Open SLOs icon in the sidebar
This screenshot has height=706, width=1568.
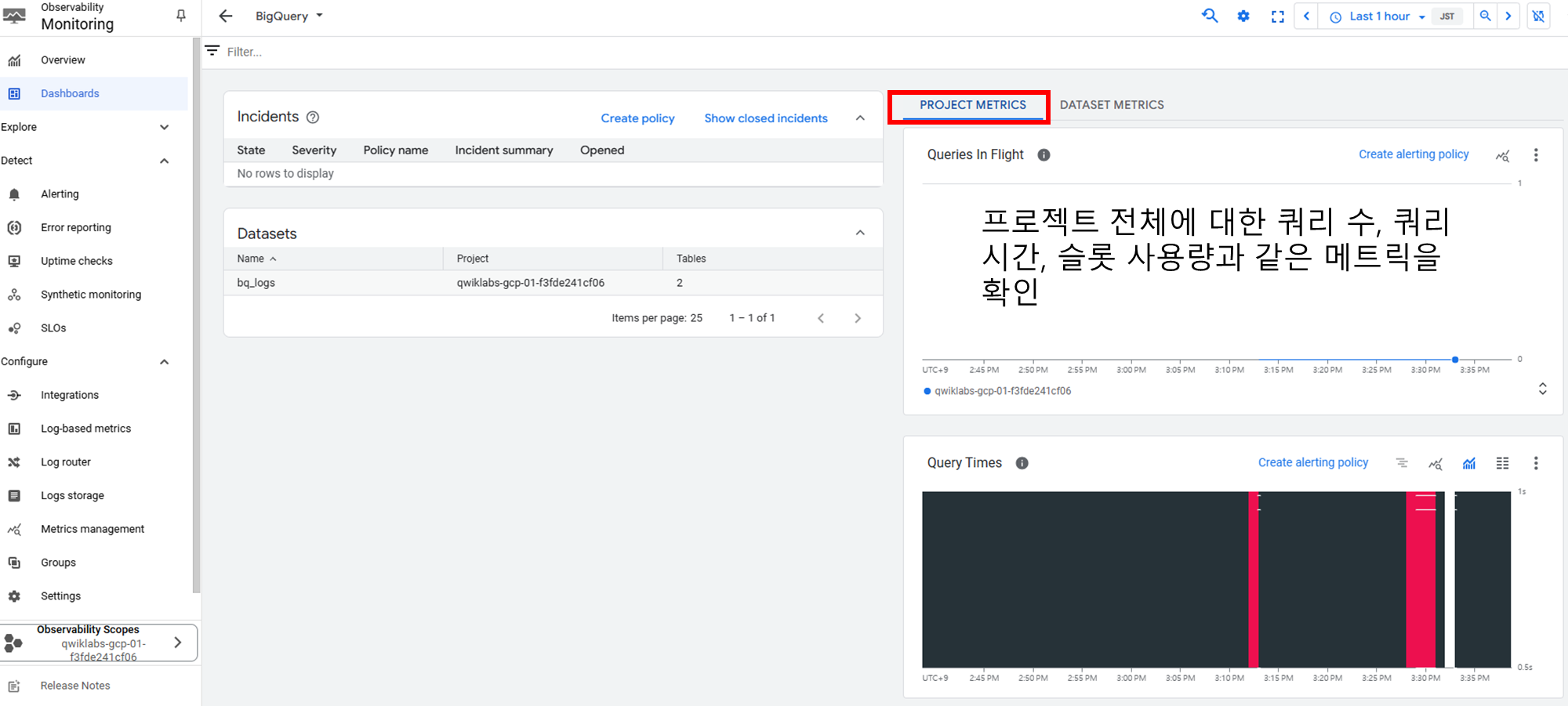pos(14,328)
